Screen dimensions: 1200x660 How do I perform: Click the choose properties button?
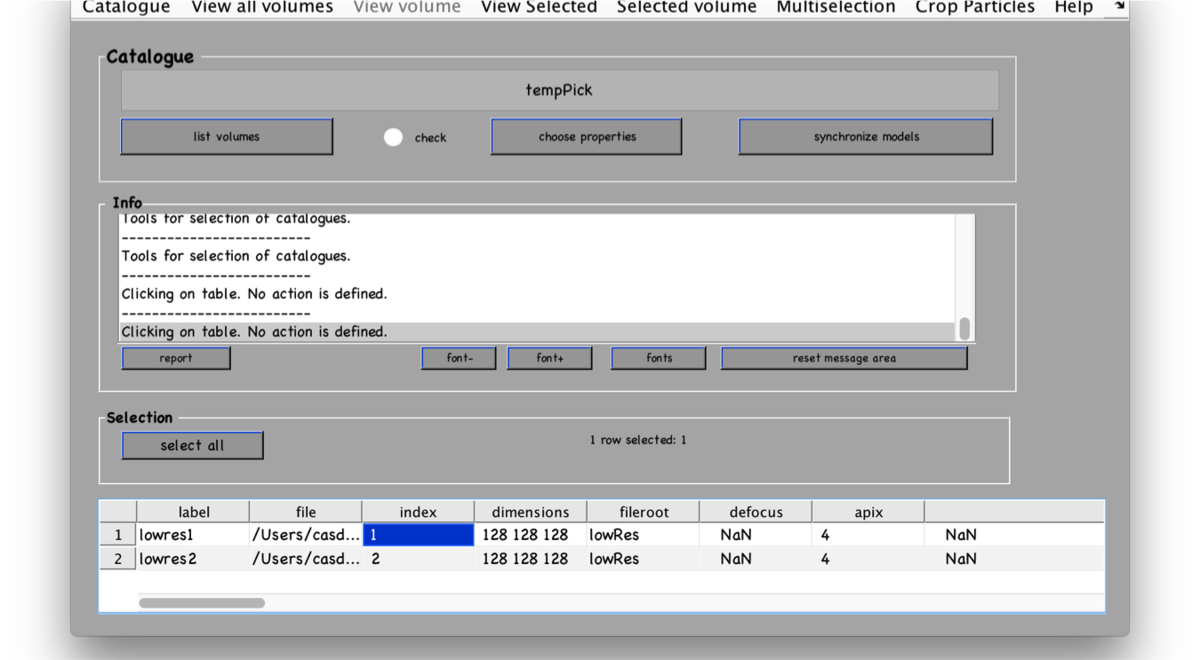click(586, 137)
